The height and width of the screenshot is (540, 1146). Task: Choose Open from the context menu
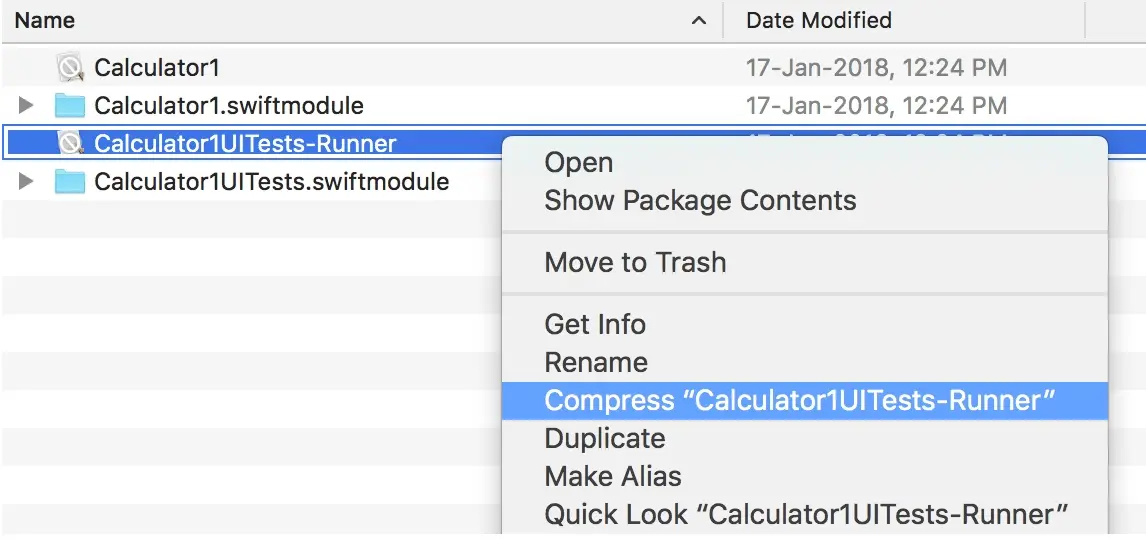(x=579, y=162)
